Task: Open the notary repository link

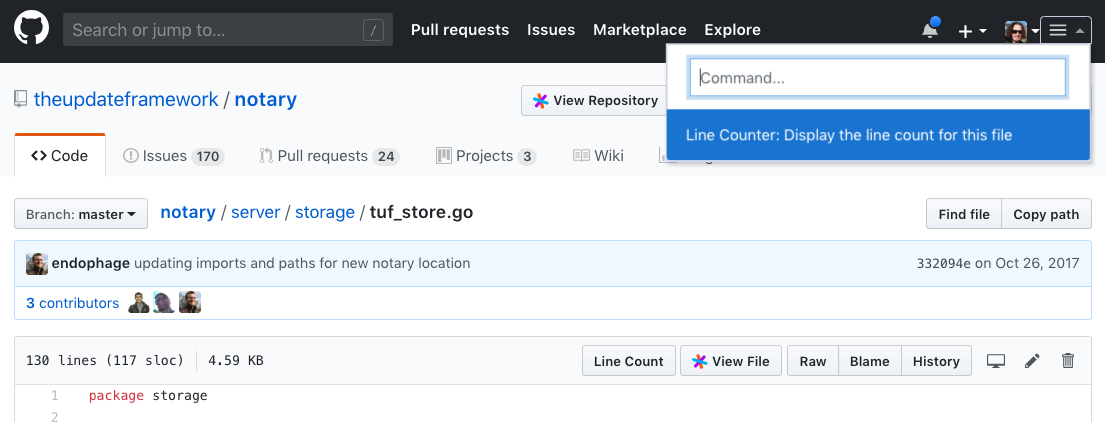Action: click(x=266, y=99)
